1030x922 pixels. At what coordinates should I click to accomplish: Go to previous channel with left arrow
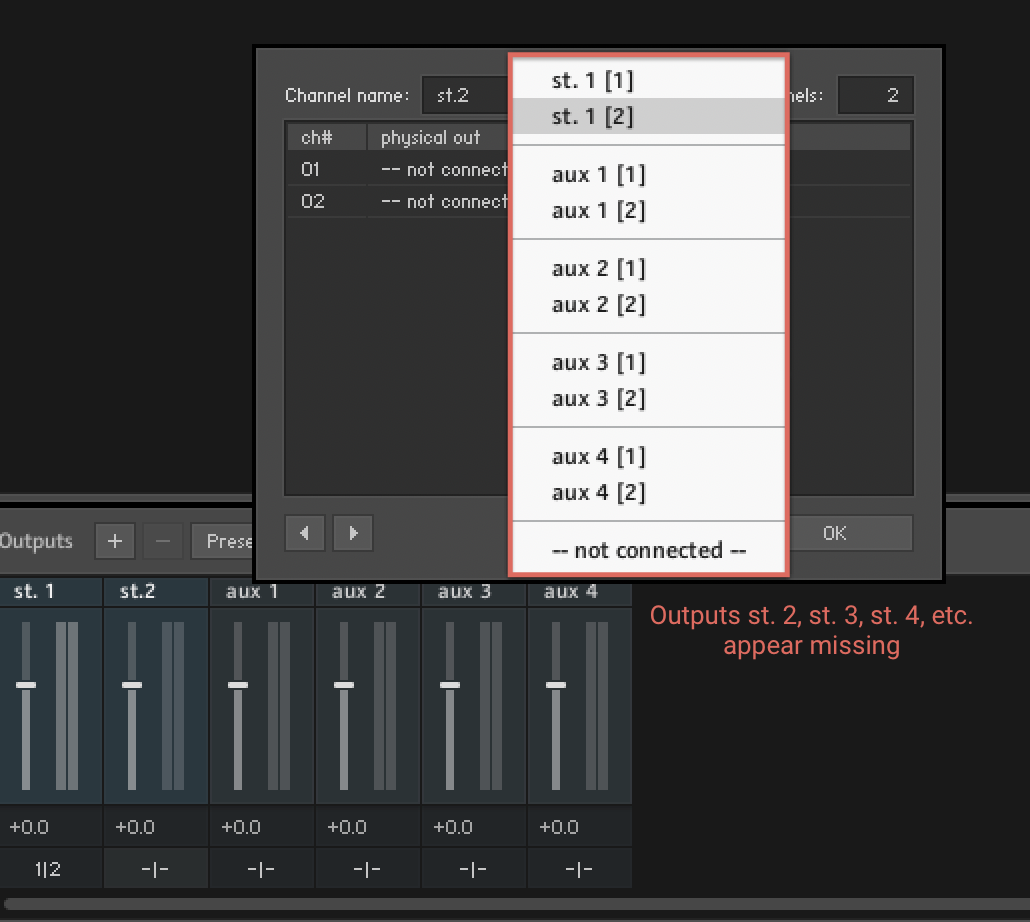[304, 533]
